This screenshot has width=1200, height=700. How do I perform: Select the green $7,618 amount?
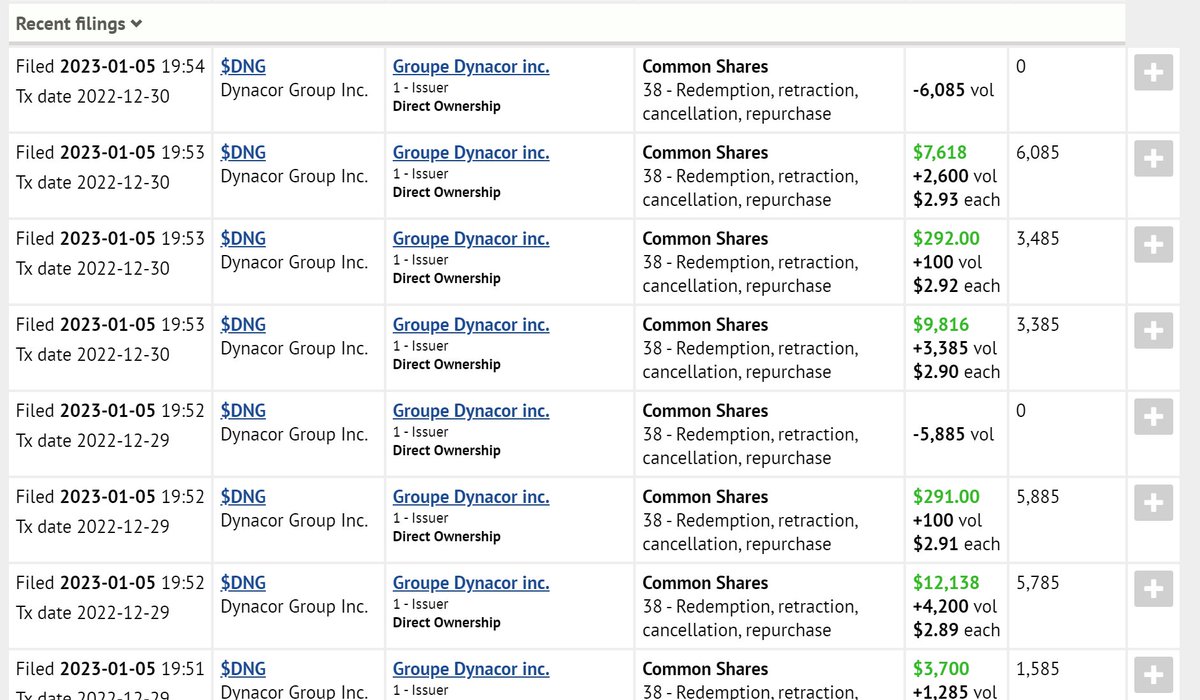coord(940,153)
